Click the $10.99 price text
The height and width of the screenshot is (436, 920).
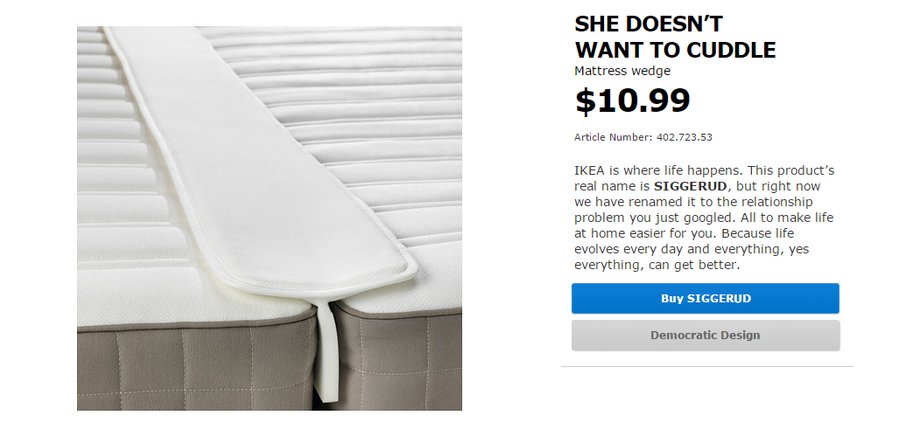pyautogui.click(x=632, y=100)
